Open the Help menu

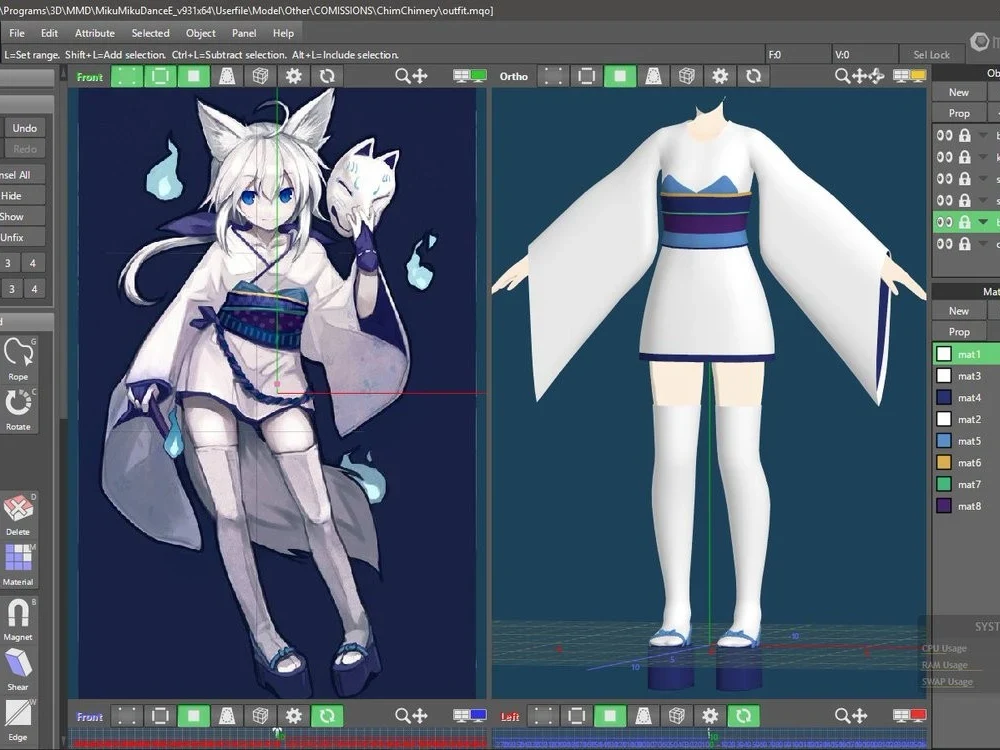pos(283,33)
